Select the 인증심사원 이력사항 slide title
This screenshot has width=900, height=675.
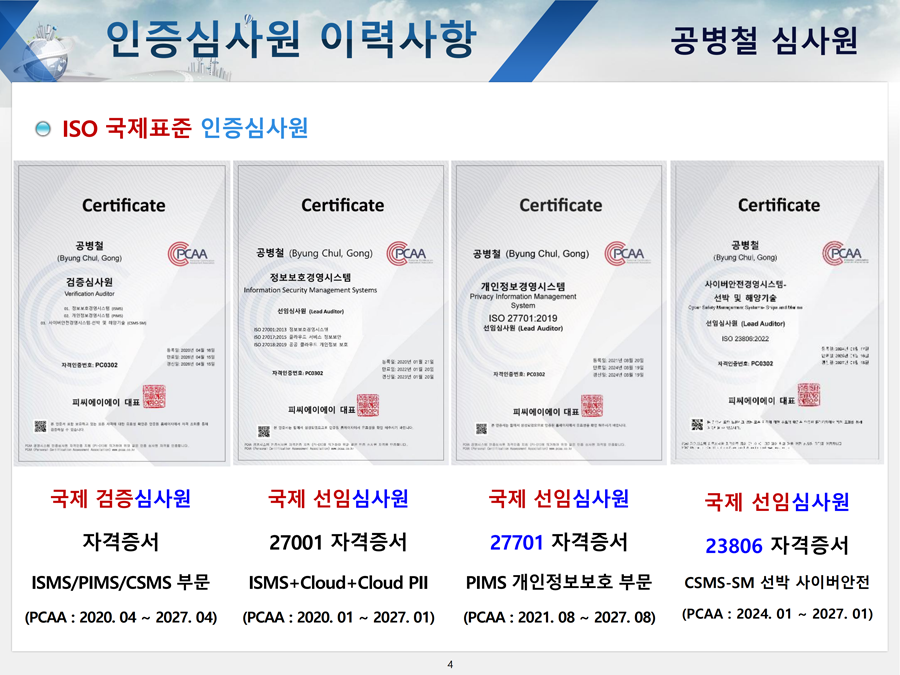pos(290,40)
